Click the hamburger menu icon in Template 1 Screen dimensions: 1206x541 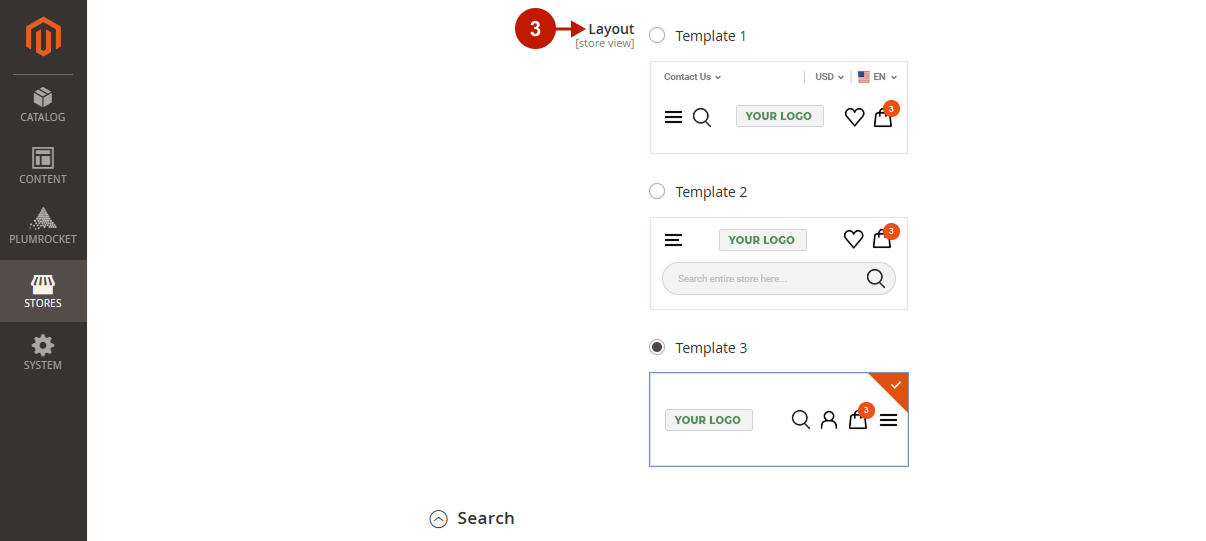click(x=673, y=117)
